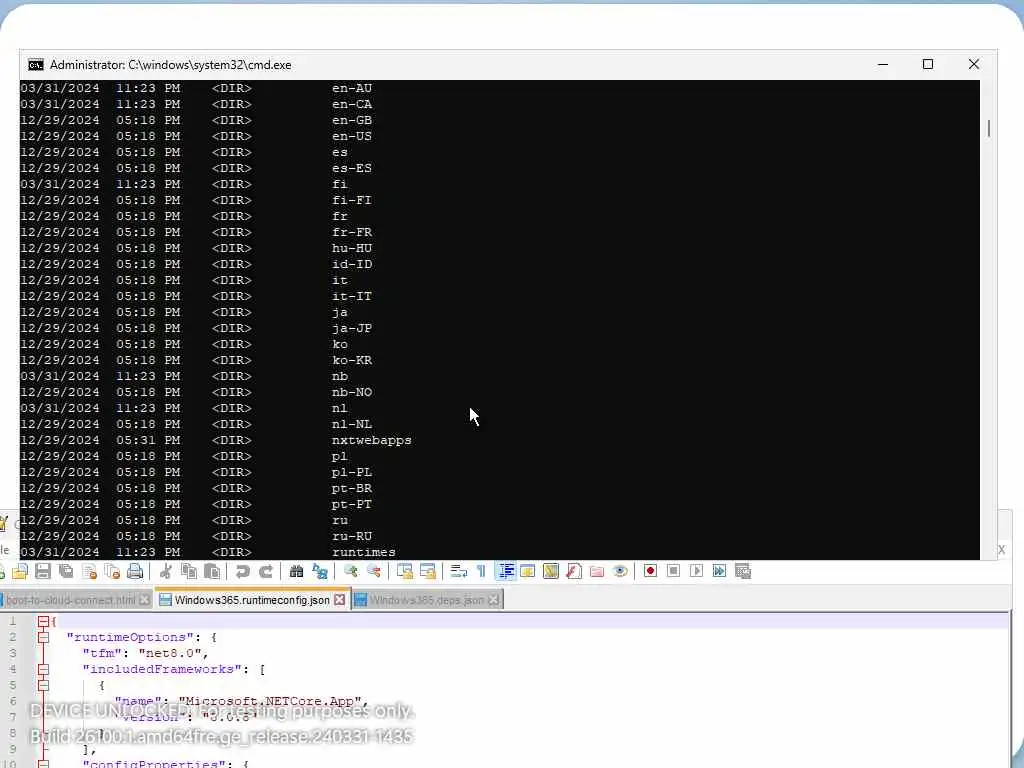Click Run Macro Multiple Times icon
Viewport: 1024px width, 768px height.
click(x=719, y=571)
